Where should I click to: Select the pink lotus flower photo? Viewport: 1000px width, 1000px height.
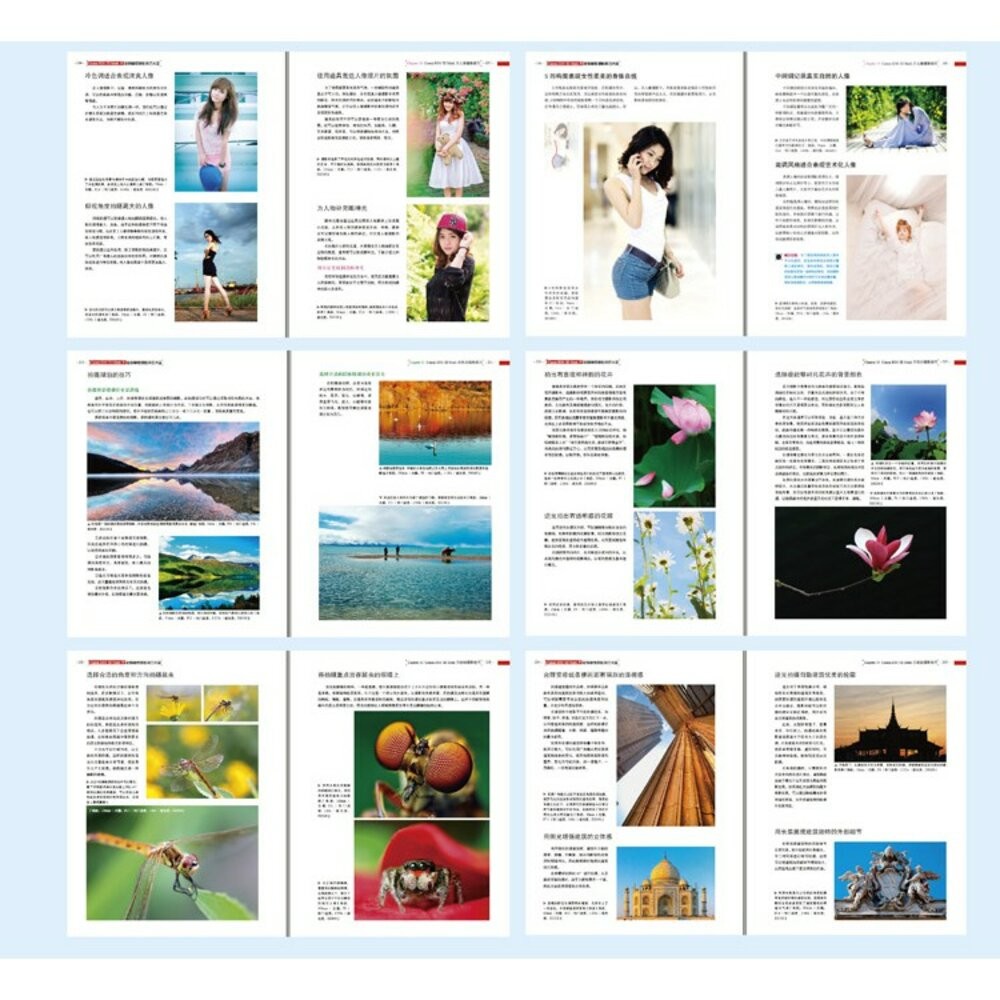click(672, 455)
